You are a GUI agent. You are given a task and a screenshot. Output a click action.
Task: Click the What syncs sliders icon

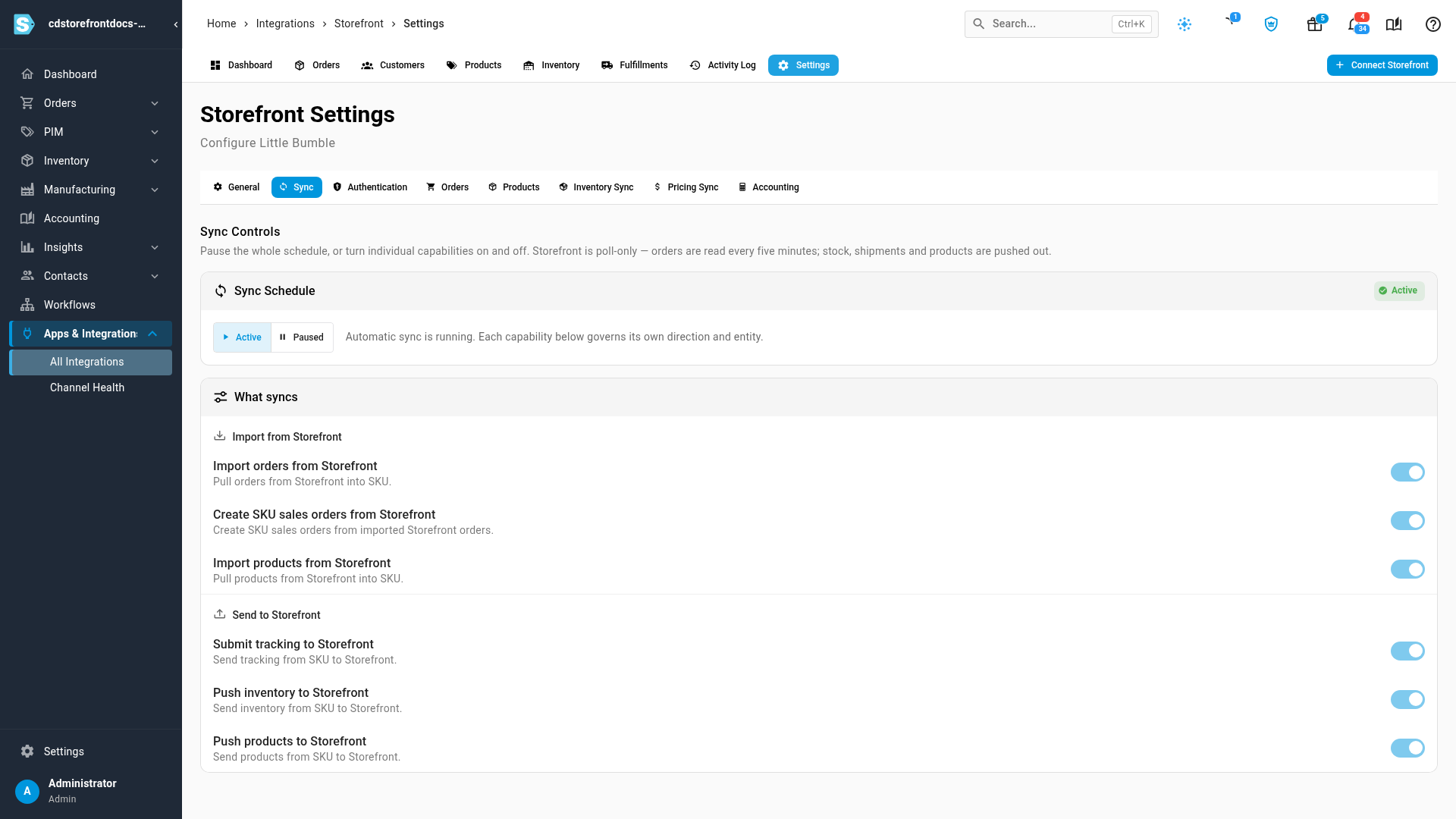coord(221,397)
